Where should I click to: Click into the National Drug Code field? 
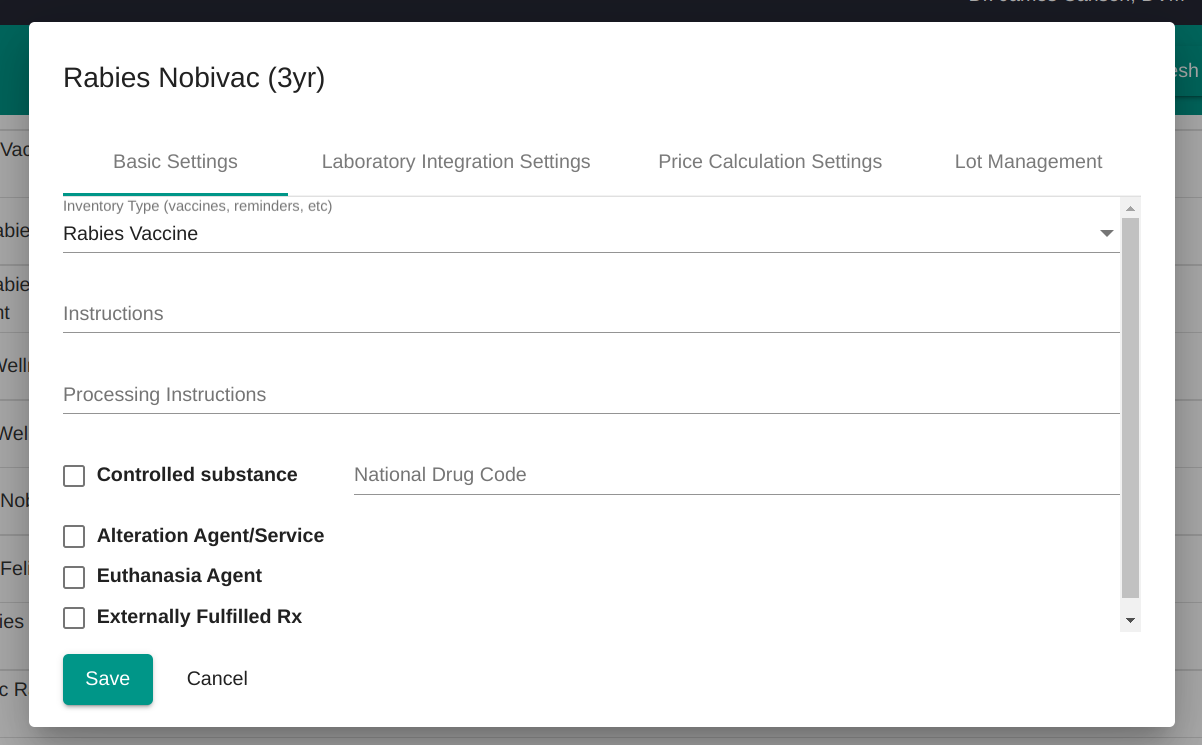click(x=737, y=475)
